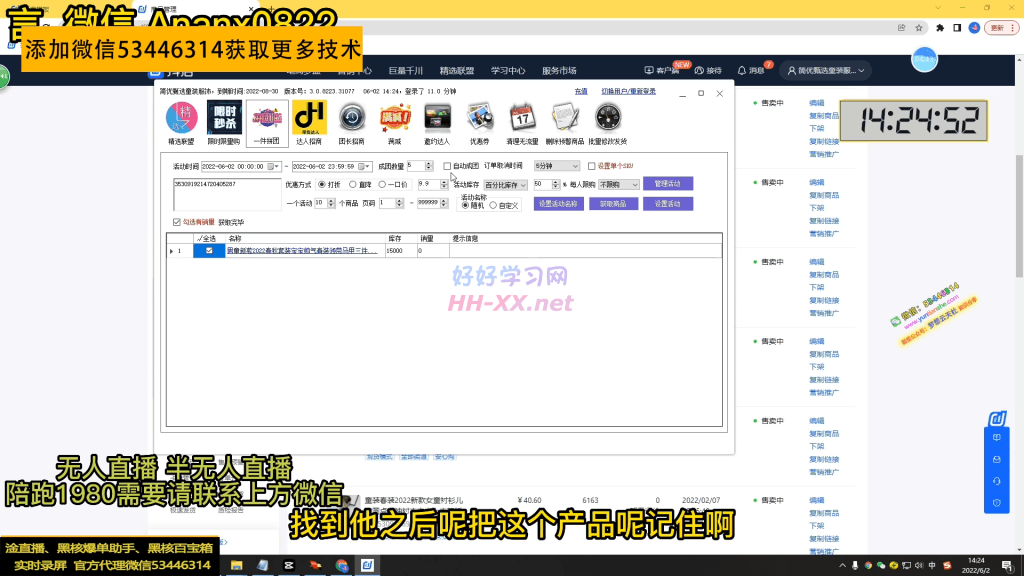The height and width of the screenshot is (576, 1024).
Task: Click the browser page vertical scrollbar
Action: (1019, 216)
